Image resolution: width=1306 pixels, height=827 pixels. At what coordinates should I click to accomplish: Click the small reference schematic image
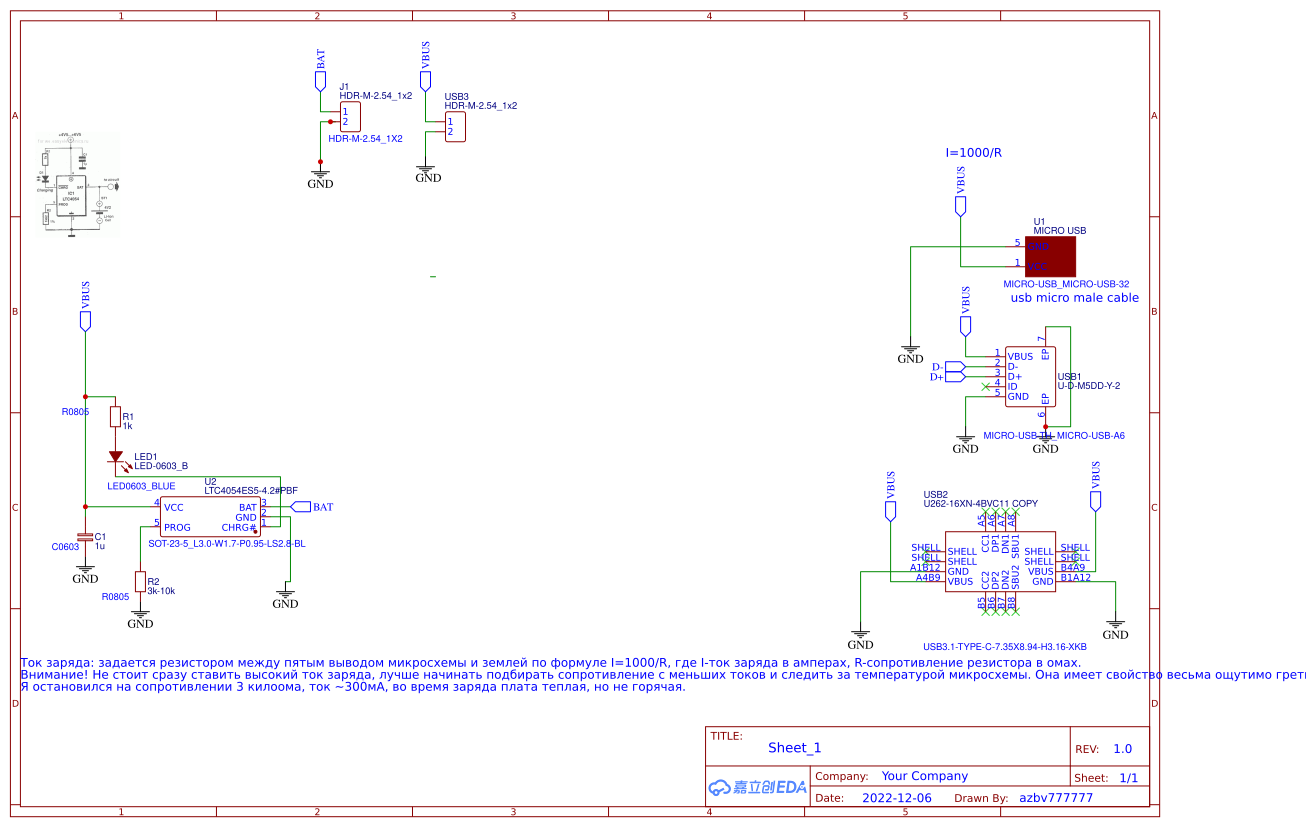tap(78, 185)
